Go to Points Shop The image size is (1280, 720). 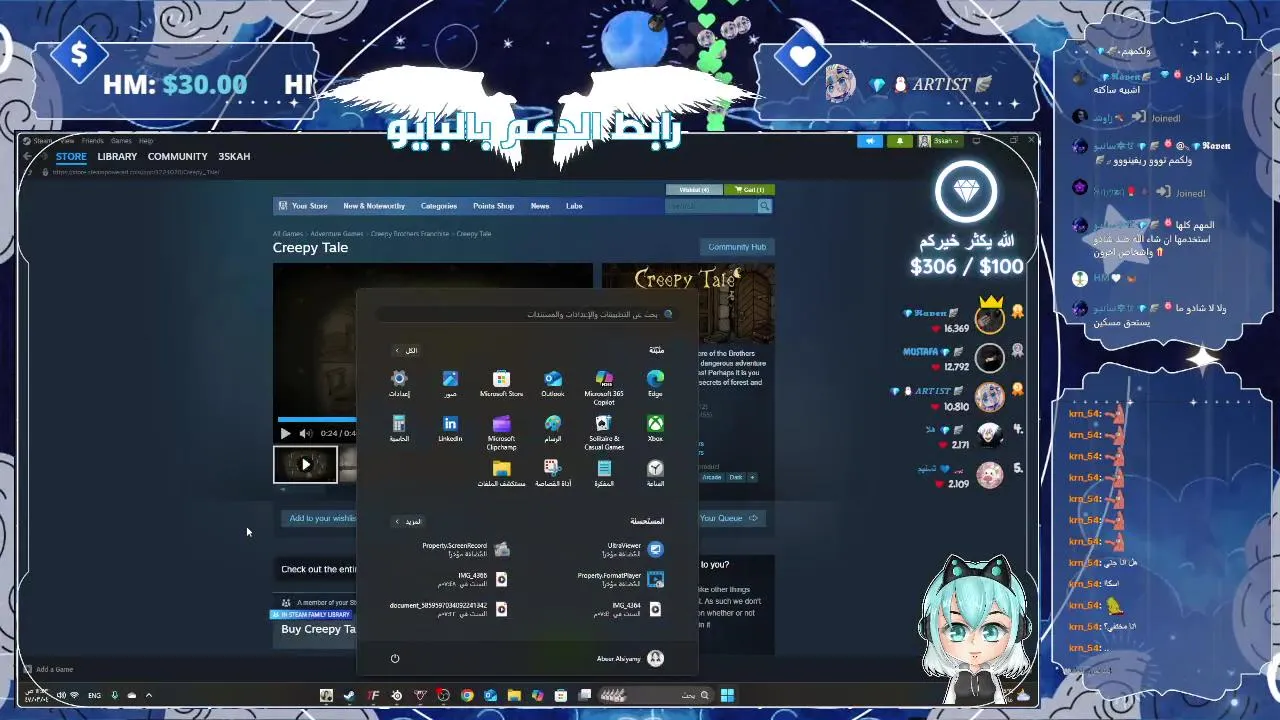(x=493, y=206)
